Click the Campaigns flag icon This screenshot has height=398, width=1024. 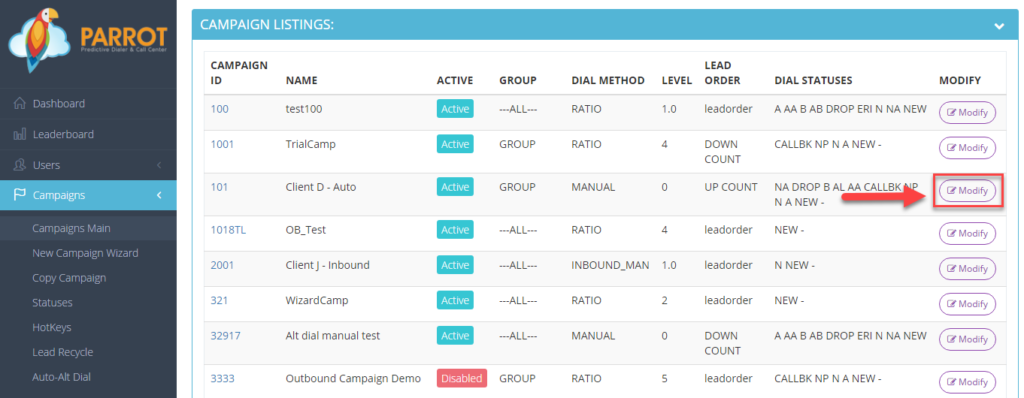pyautogui.click(x=20, y=195)
